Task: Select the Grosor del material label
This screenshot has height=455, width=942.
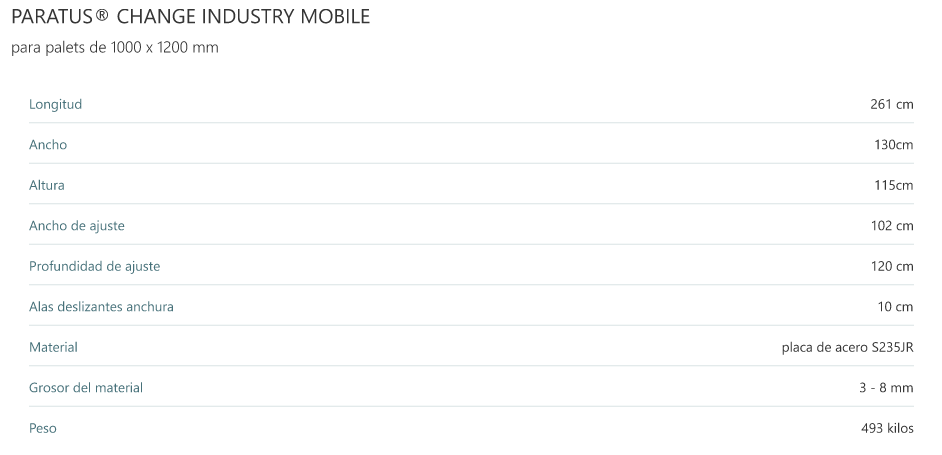Action: [86, 388]
